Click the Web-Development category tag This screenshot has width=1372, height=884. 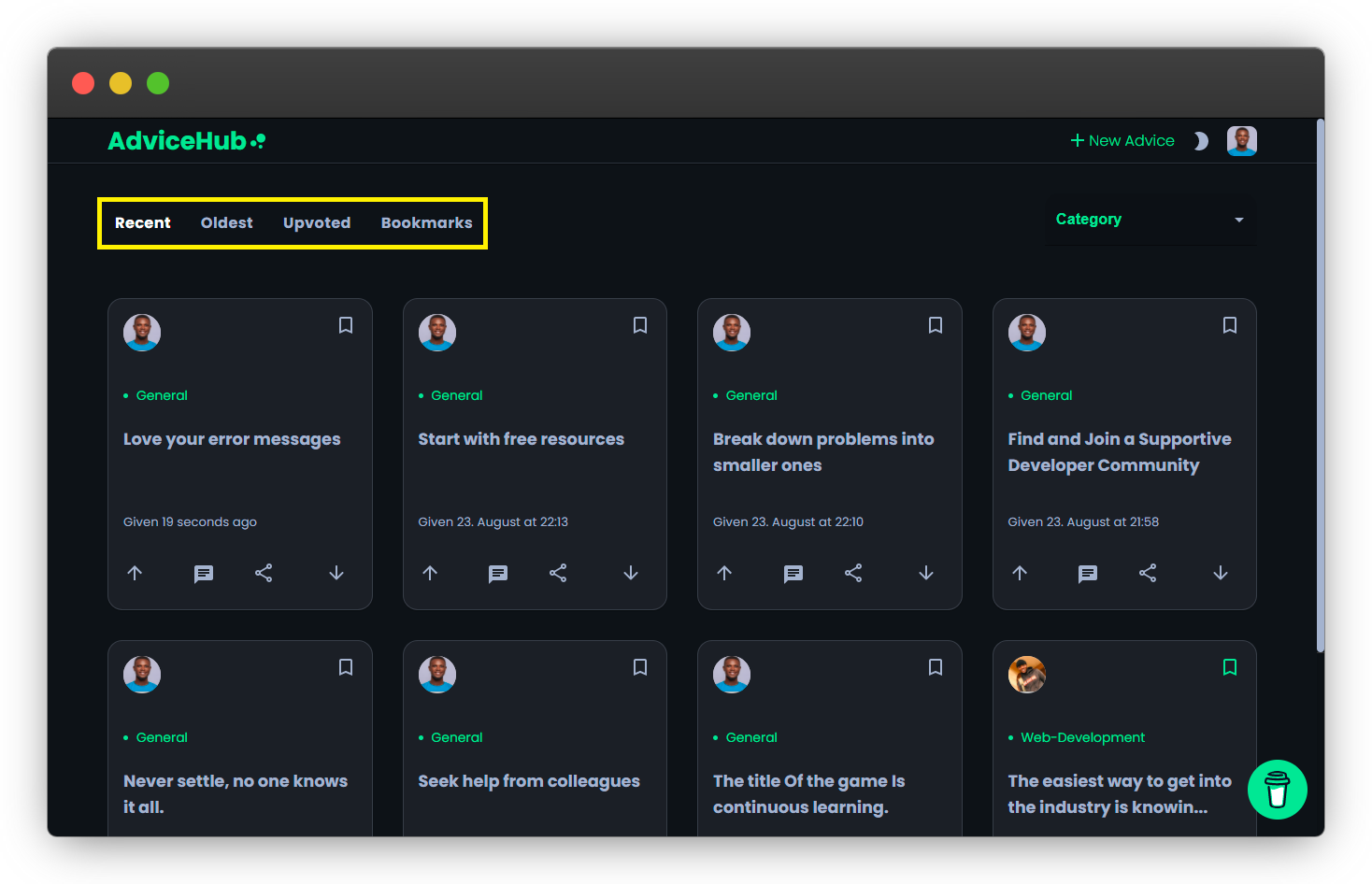1082,737
